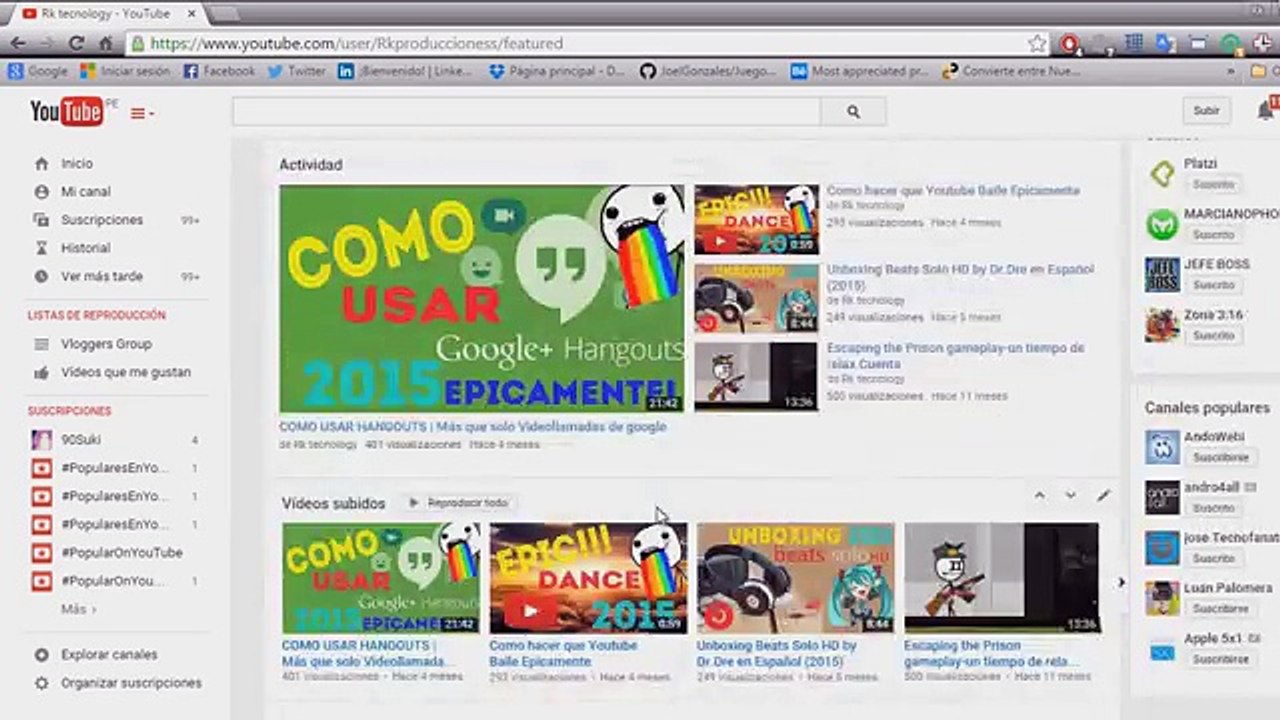Subscribe to Apple 5x1 with Suscribirse
The image size is (1280, 720).
click(x=1220, y=659)
